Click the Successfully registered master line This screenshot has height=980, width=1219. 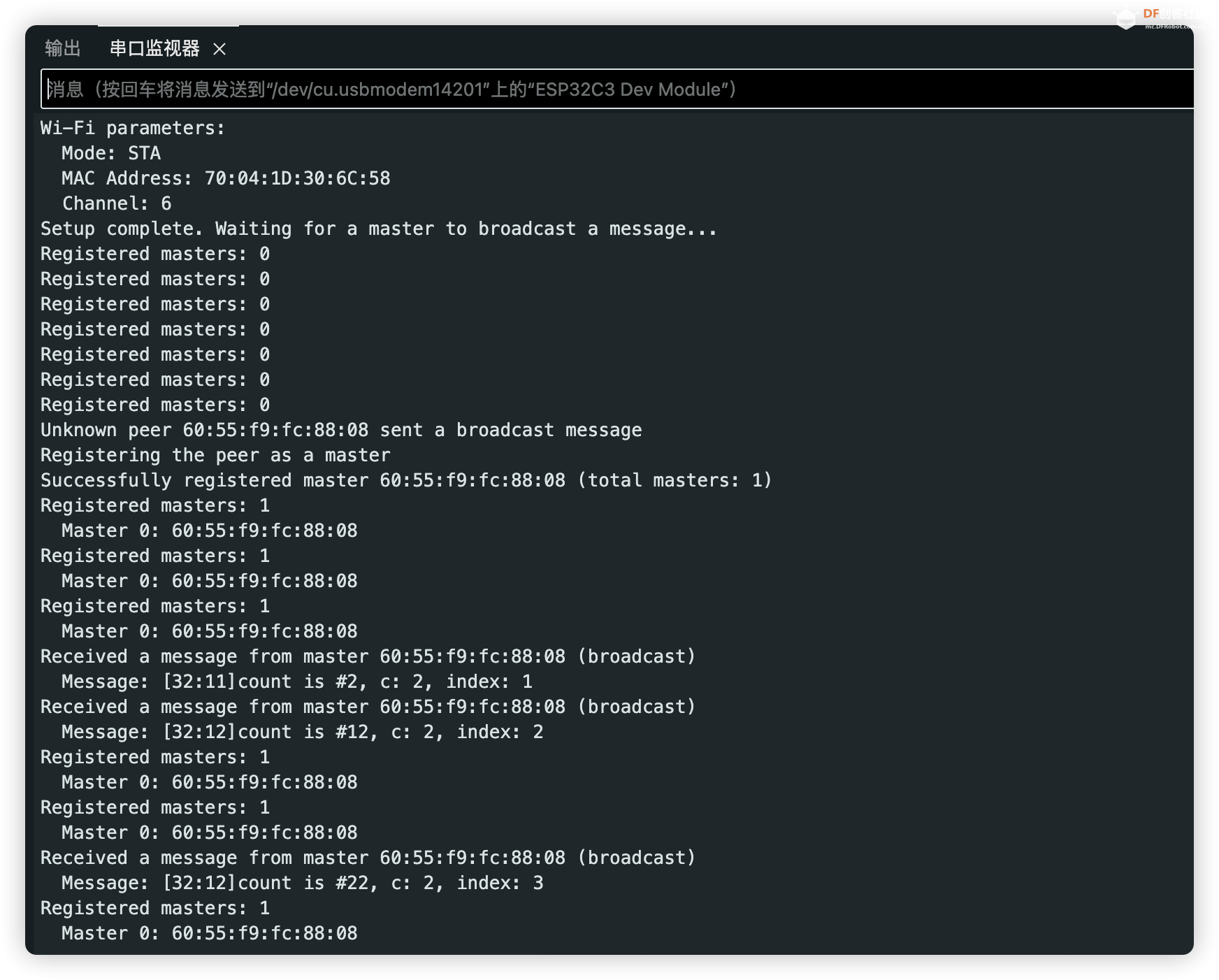click(x=405, y=481)
